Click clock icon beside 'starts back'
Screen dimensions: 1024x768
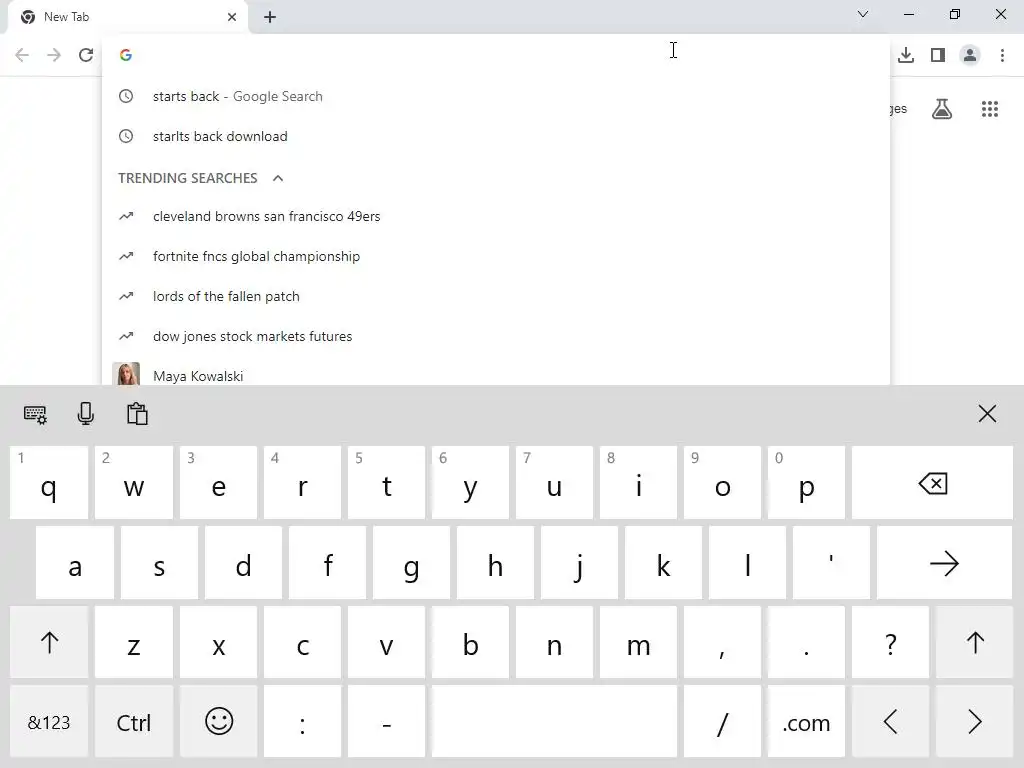(126, 96)
